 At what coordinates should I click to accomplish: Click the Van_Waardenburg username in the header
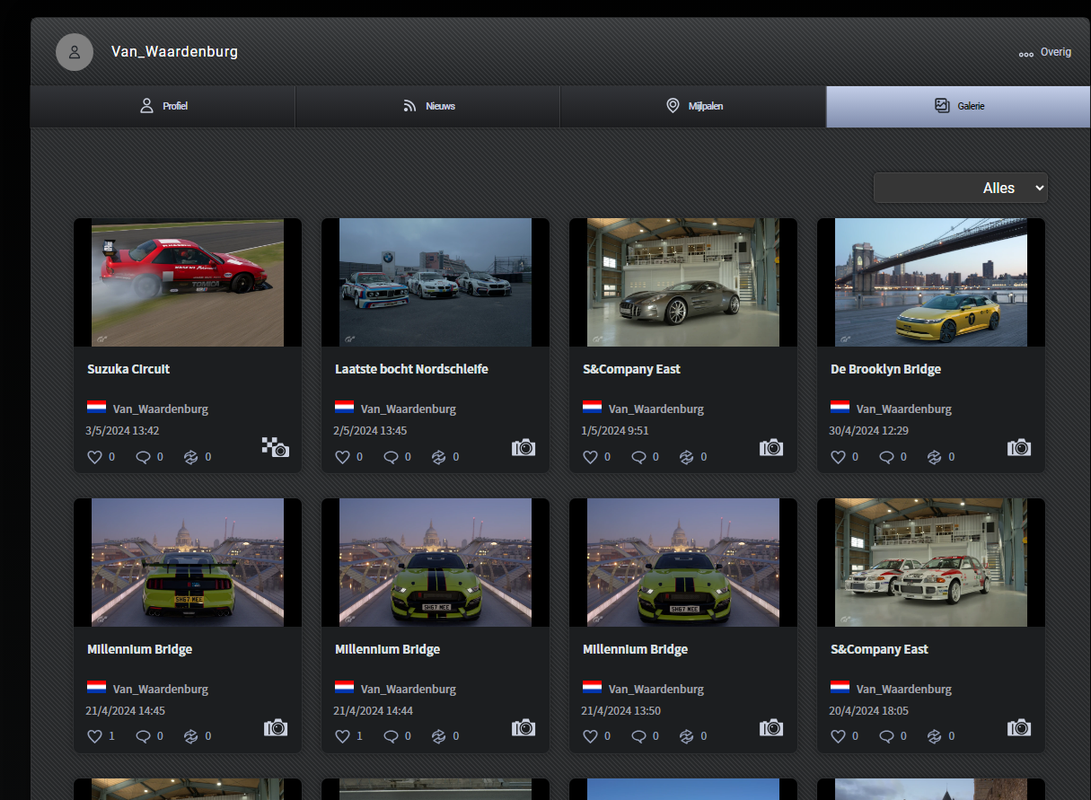(175, 51)
